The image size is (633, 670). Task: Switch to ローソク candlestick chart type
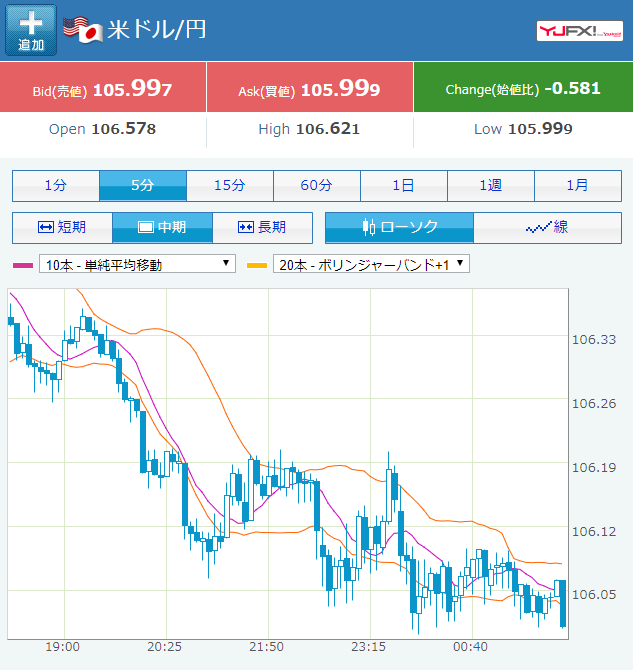(x=399, y=227)
